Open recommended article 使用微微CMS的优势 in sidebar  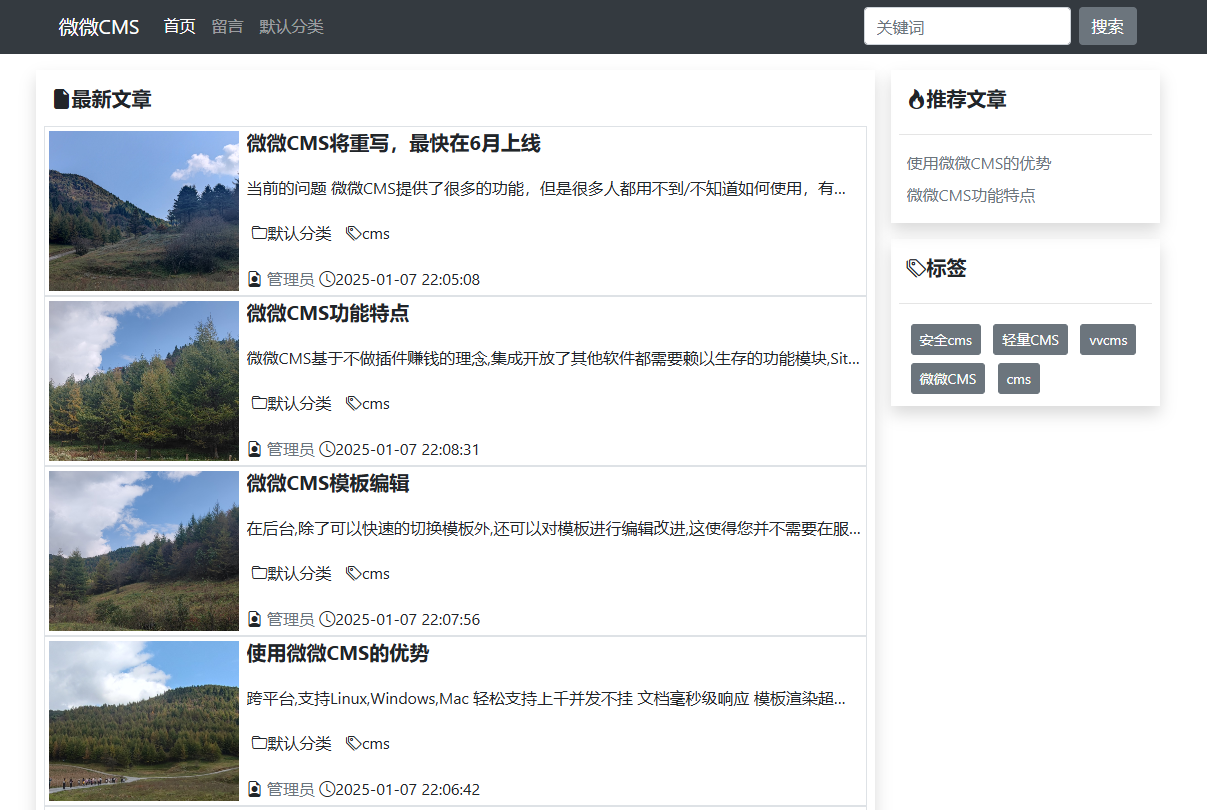[x=978, y=163]
